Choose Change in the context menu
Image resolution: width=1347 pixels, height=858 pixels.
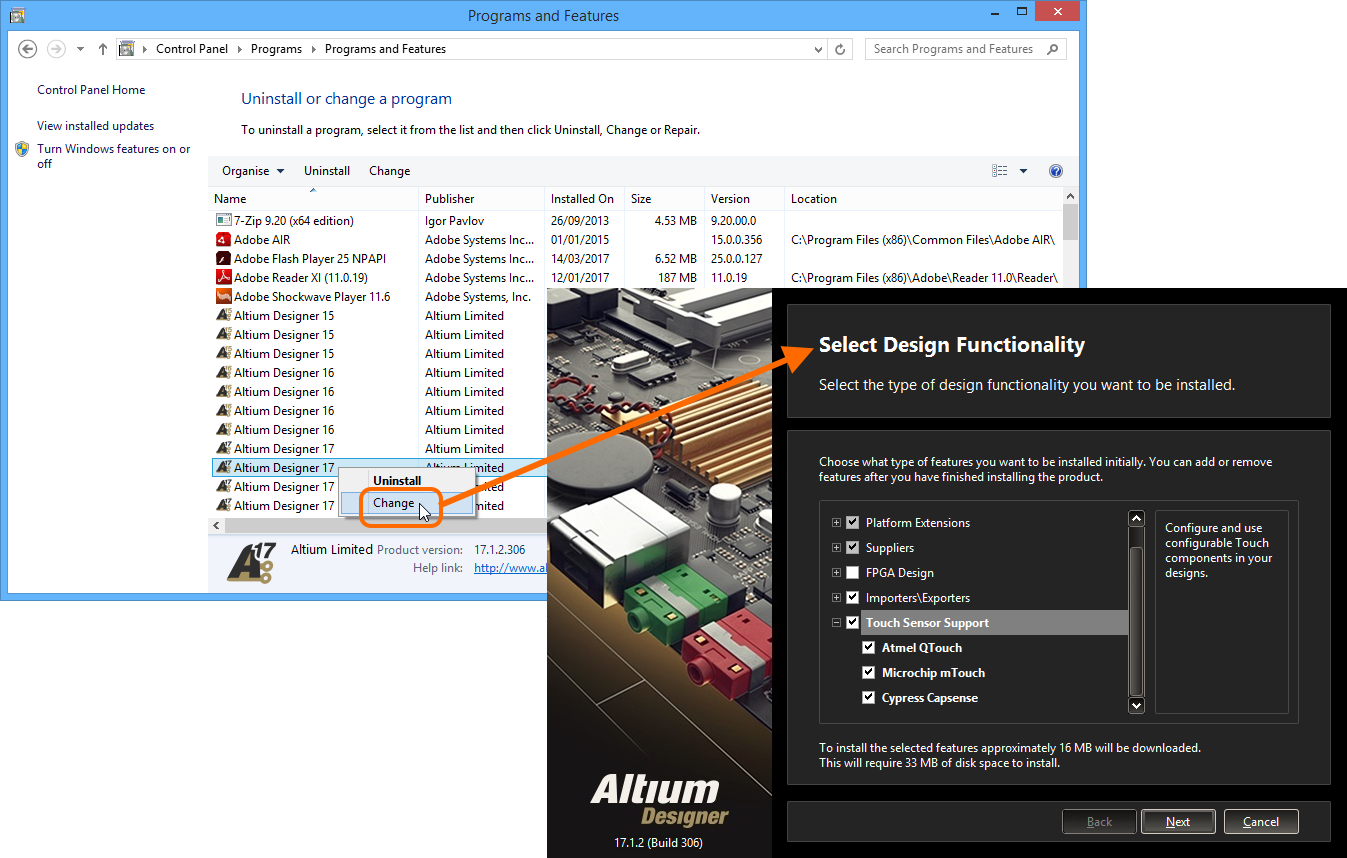click(393, 503)
